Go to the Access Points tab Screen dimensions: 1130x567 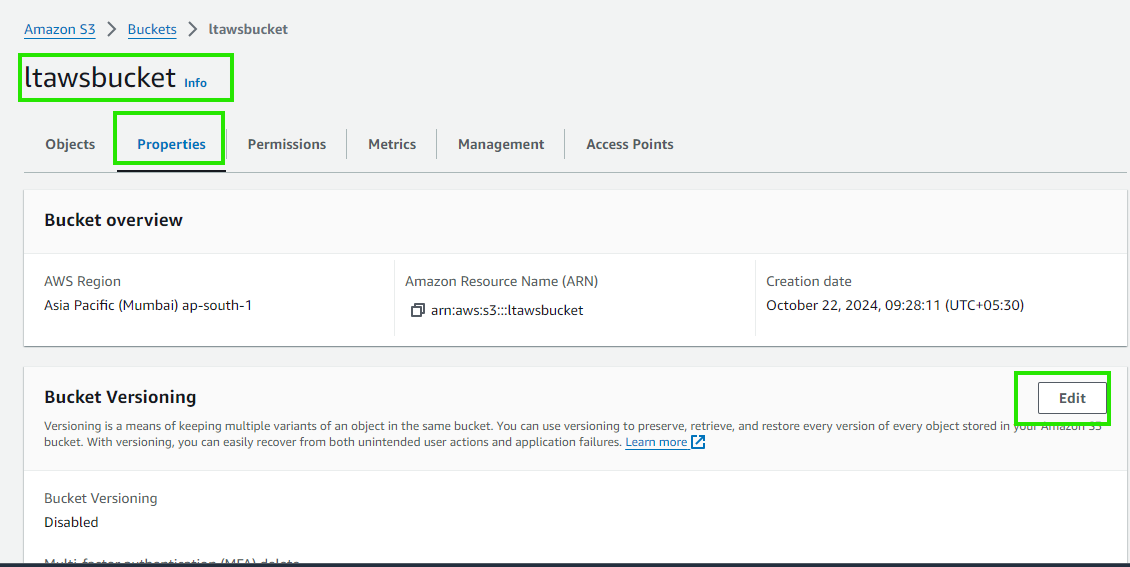coord(630,144)
